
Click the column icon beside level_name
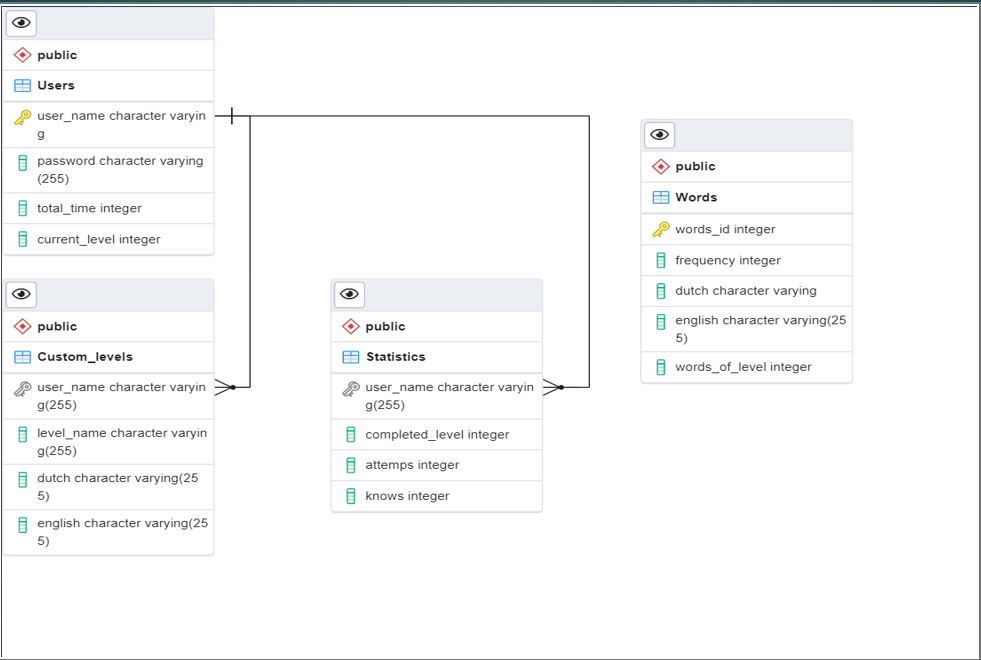point(23,434)
